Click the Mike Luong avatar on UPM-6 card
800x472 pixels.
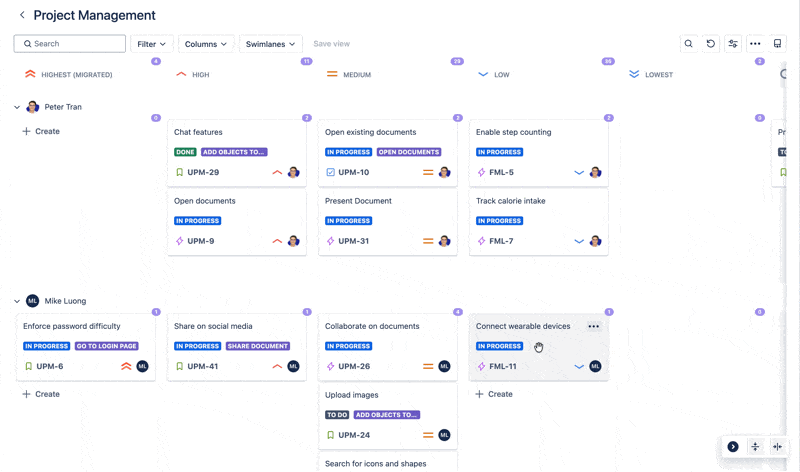tap(142, 367)
